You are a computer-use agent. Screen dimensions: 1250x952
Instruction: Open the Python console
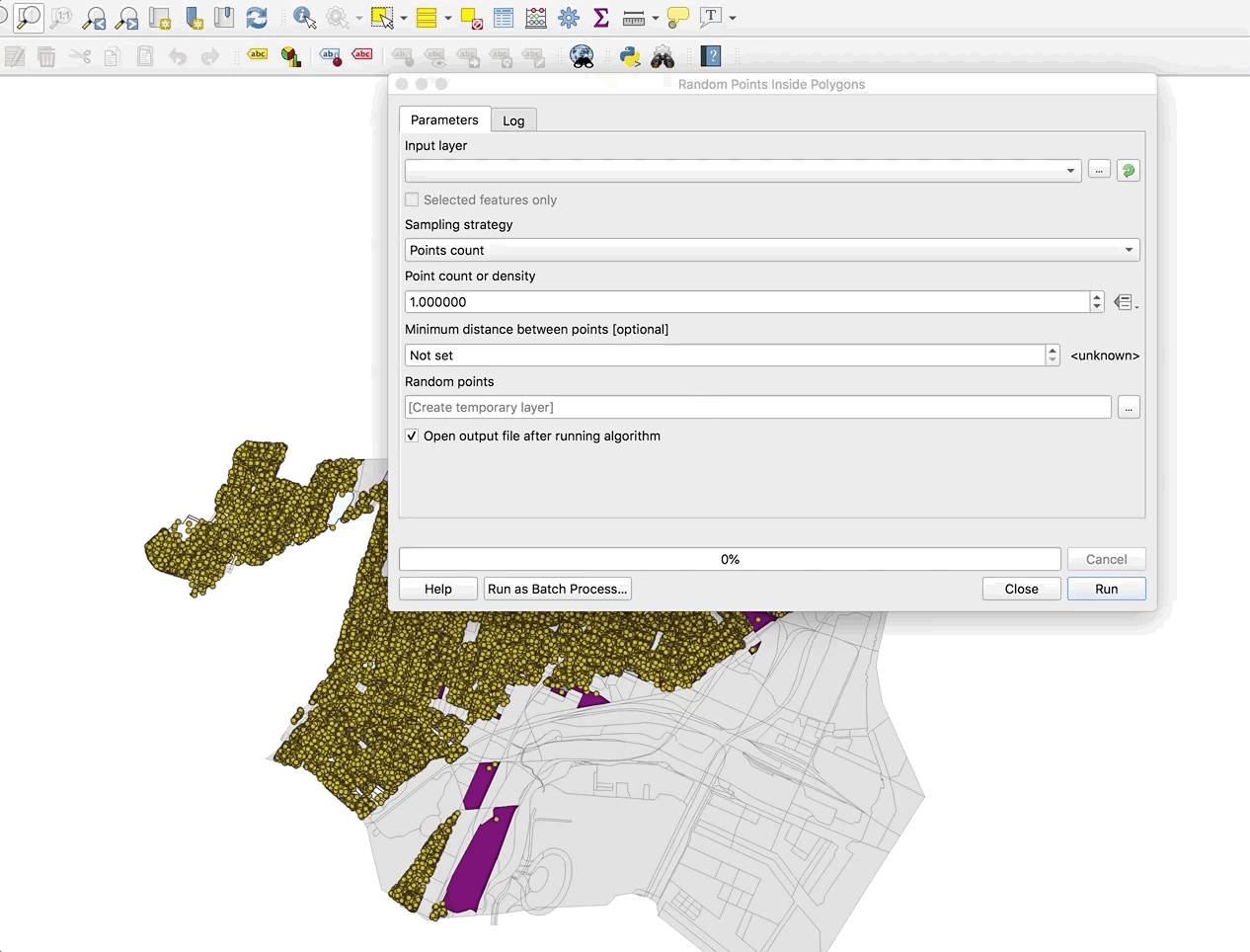[x=629, y=56]
